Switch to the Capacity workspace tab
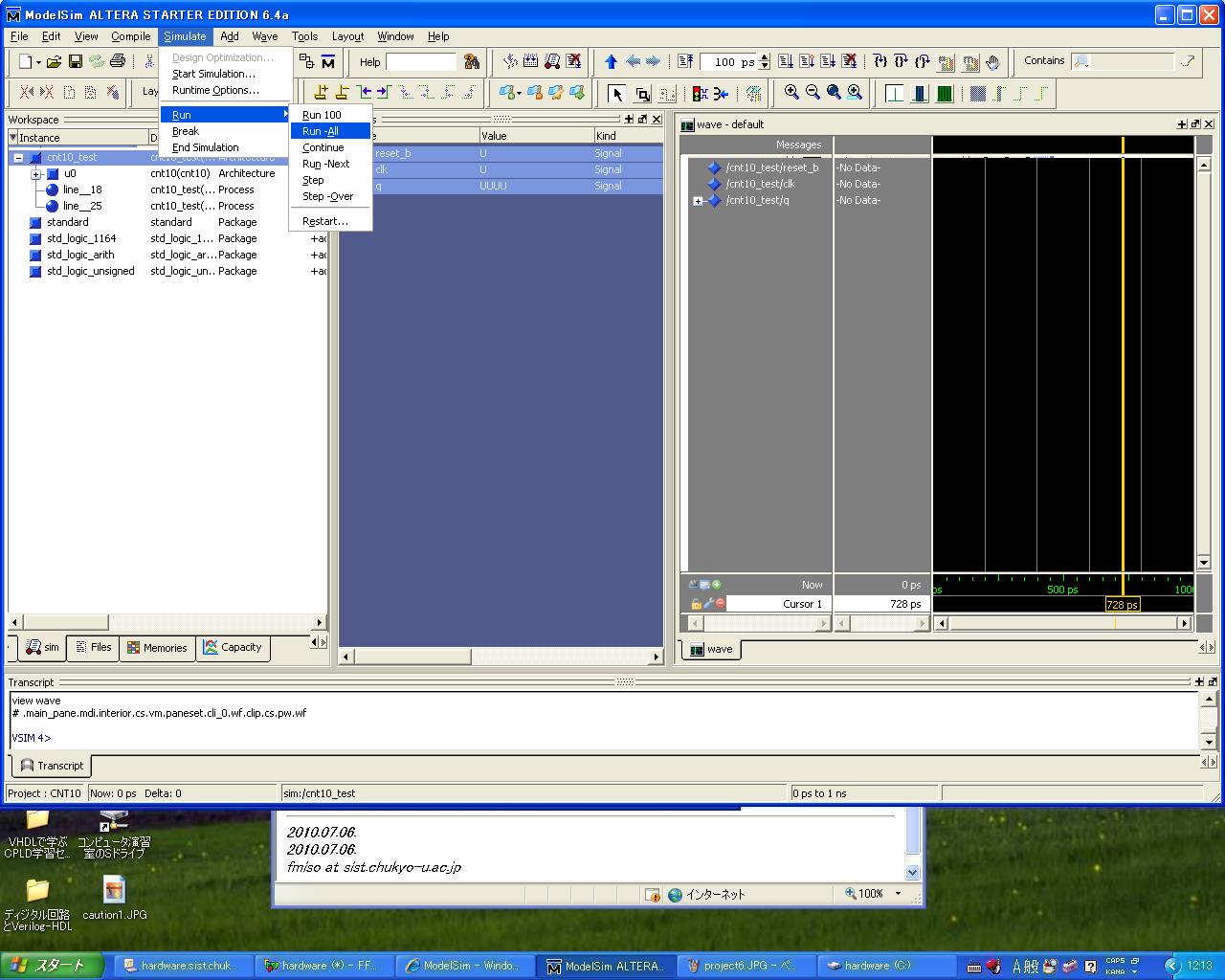 pos(233,648)
